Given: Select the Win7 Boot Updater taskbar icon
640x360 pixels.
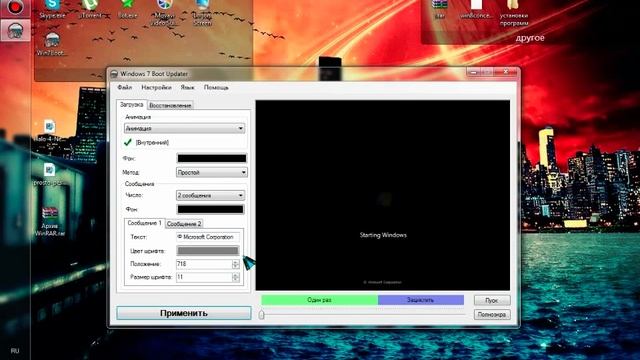Looking at the screenshot, I should pyautogui.click(x=15, y=31).
